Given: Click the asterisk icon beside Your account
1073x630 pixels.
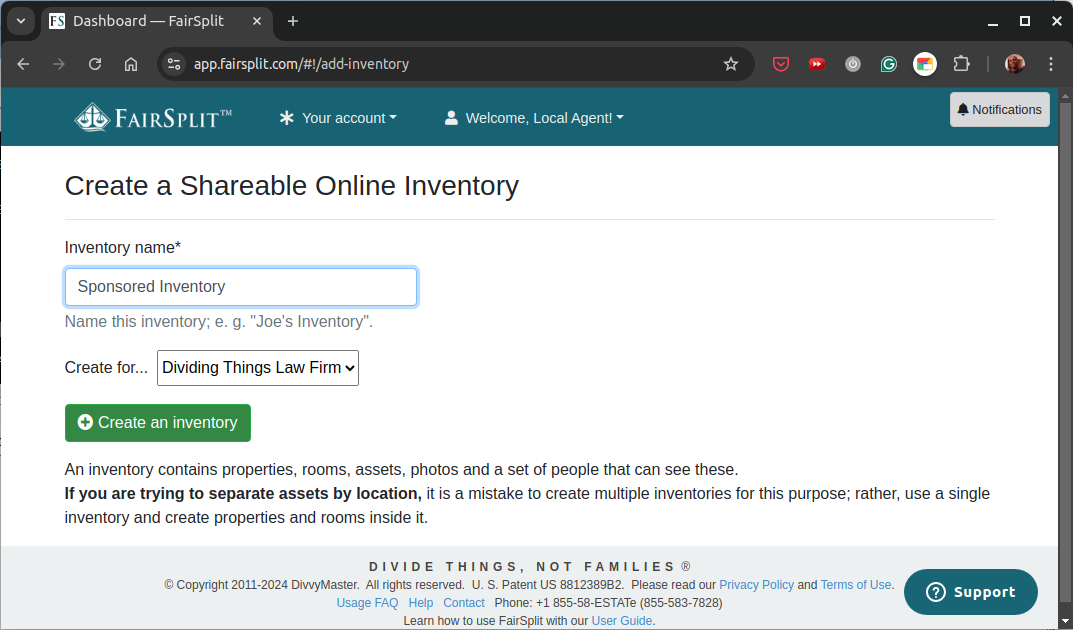Looking at the screenshot, I should pyautogui.click(x=287, y=118).
